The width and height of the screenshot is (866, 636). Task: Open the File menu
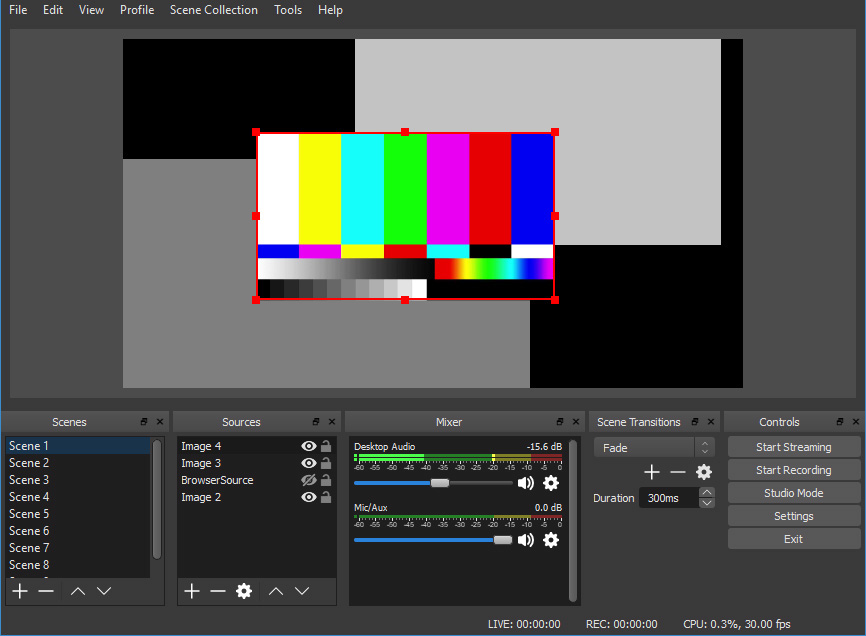click(x=18, y=10)
